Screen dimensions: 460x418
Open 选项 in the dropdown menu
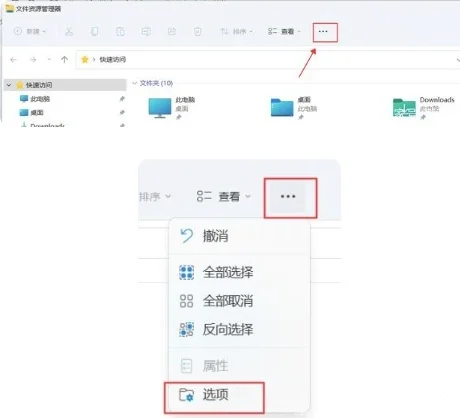pos(214,395)
